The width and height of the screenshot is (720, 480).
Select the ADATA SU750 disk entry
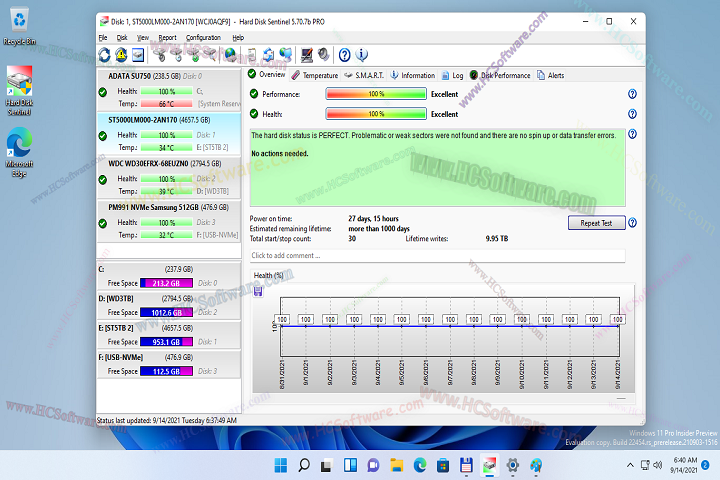[x=169, y=90]
